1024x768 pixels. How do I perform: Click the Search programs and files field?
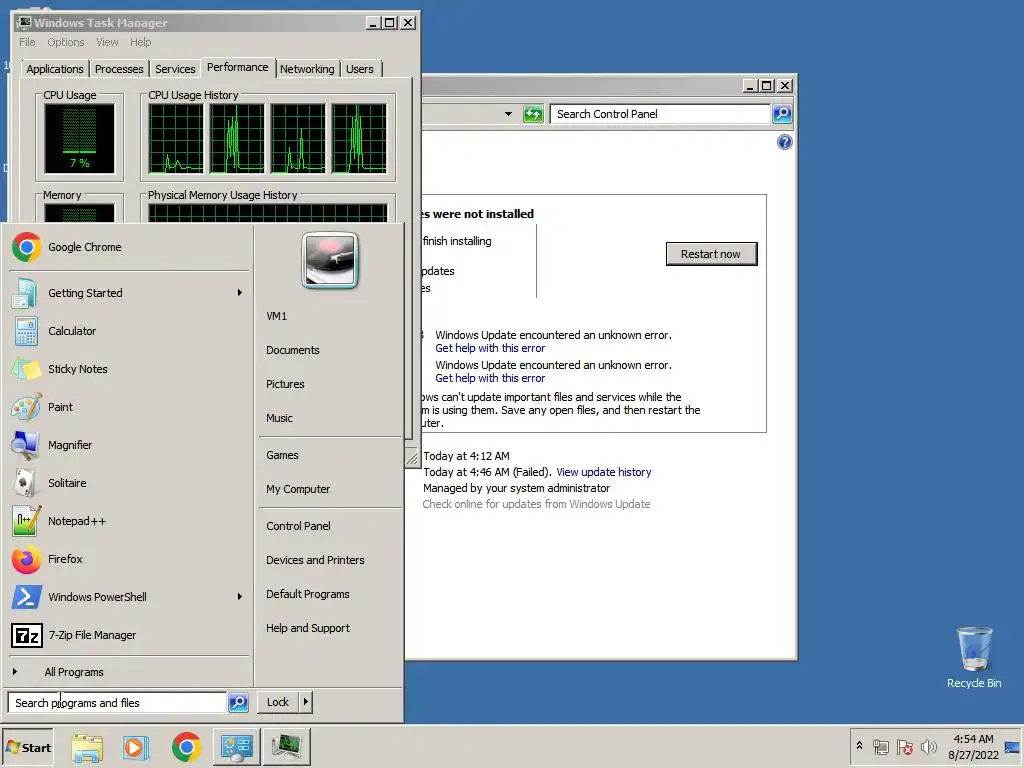[x=118, y=703]
